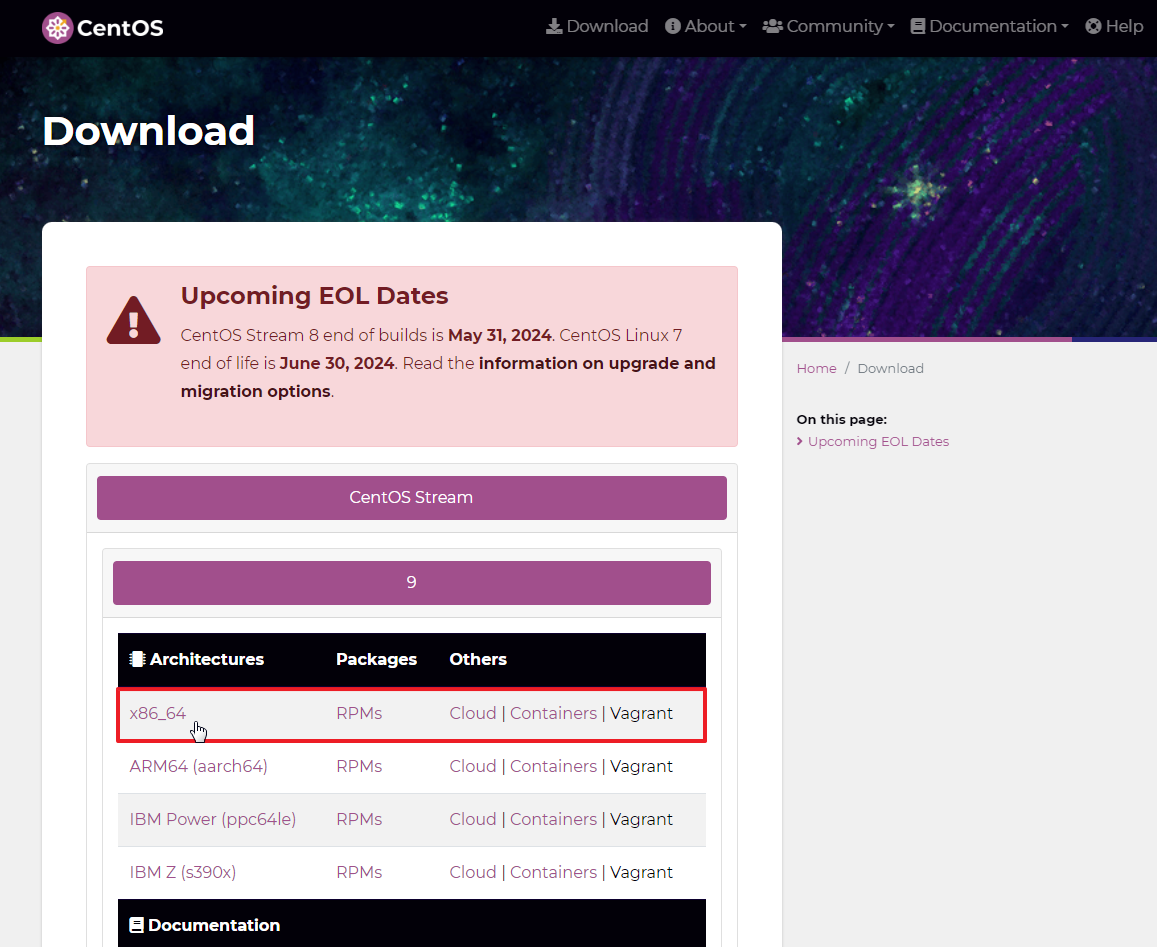This screenshot has width=1157, height=947.
Task: Open RPMs for ARM64 (aarch64)
Action: coord(359,767)
